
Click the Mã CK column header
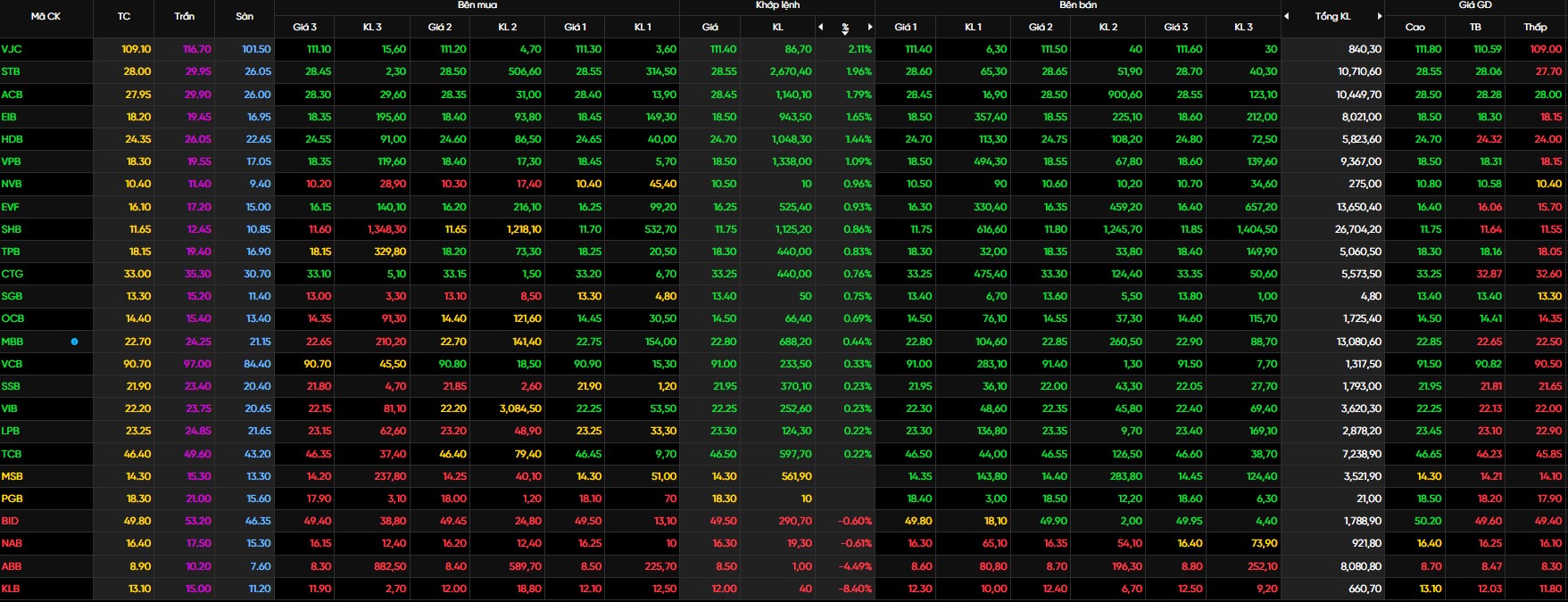[x=46, y=16]
